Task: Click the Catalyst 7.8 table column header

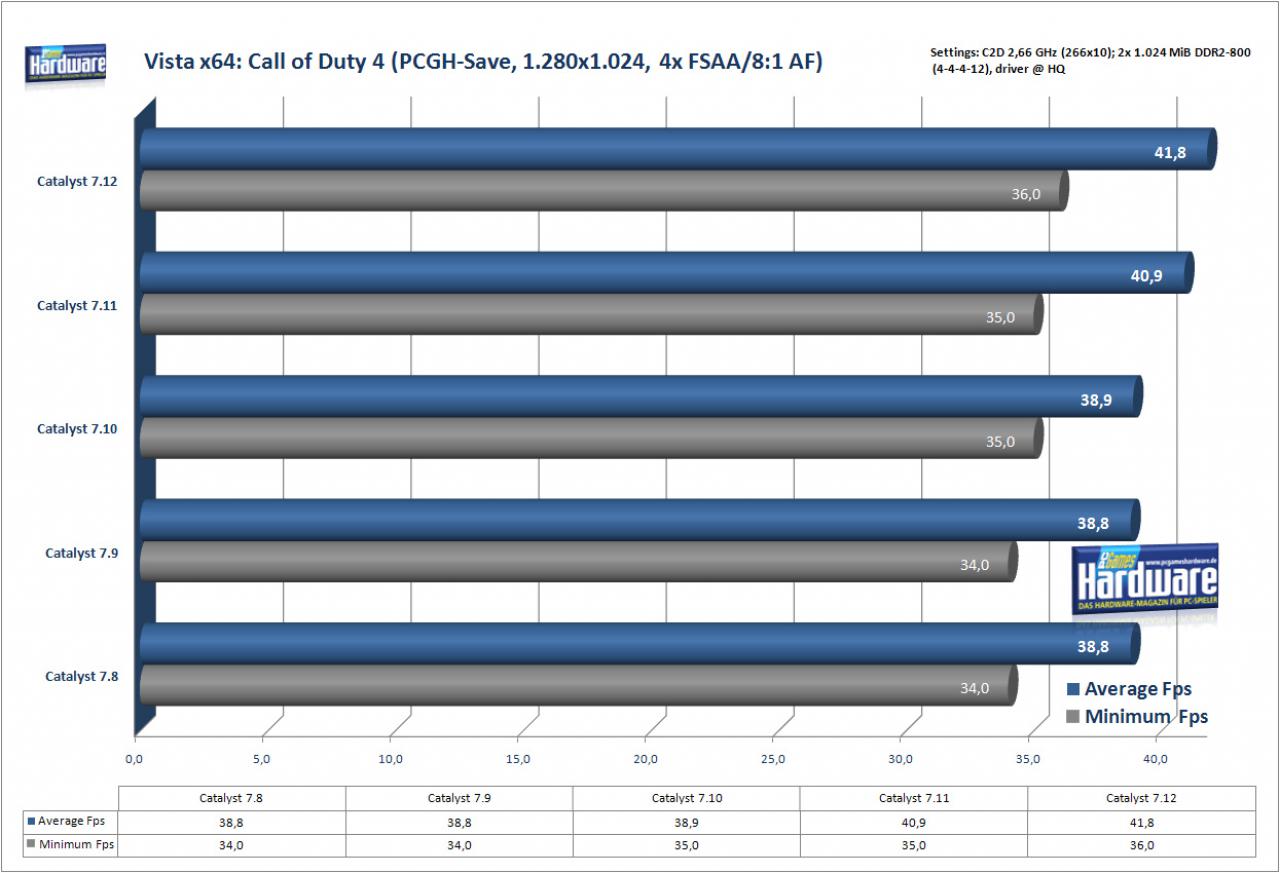Action: coord(232,798)
